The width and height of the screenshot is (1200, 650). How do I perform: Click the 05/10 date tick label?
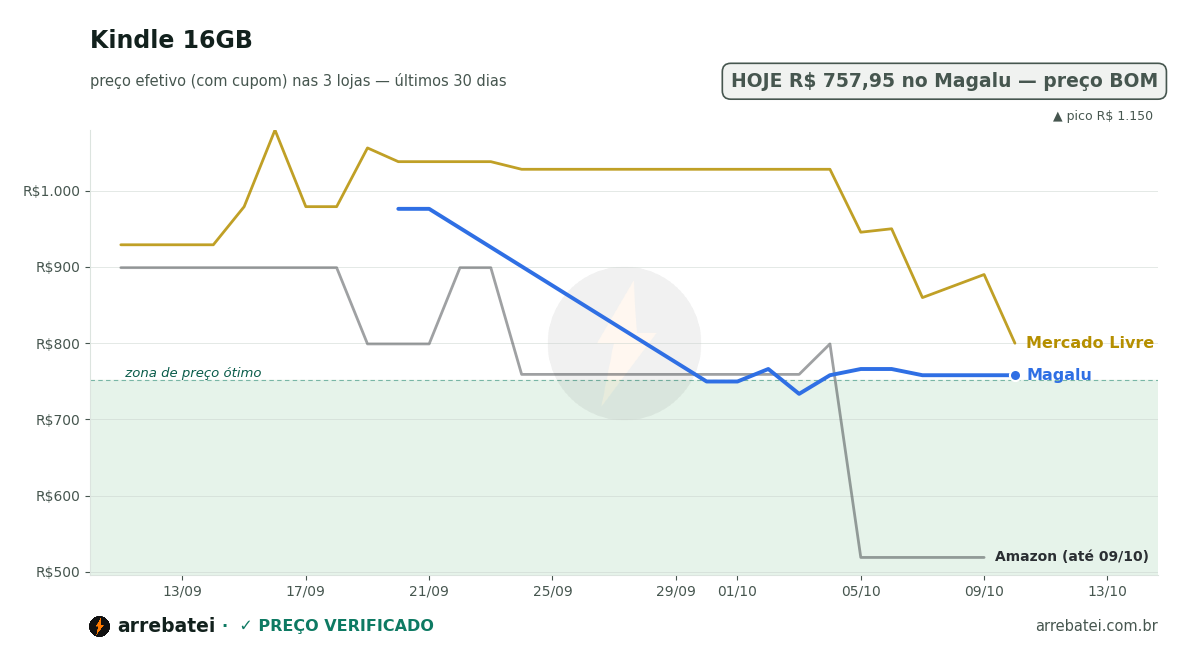tap(861, 591)
